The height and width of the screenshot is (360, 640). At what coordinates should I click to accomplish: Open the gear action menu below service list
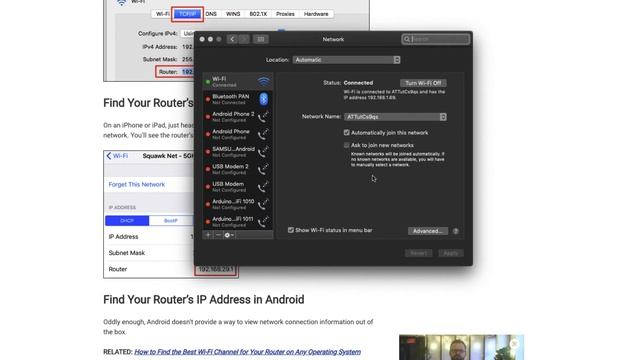click(229, 235)
